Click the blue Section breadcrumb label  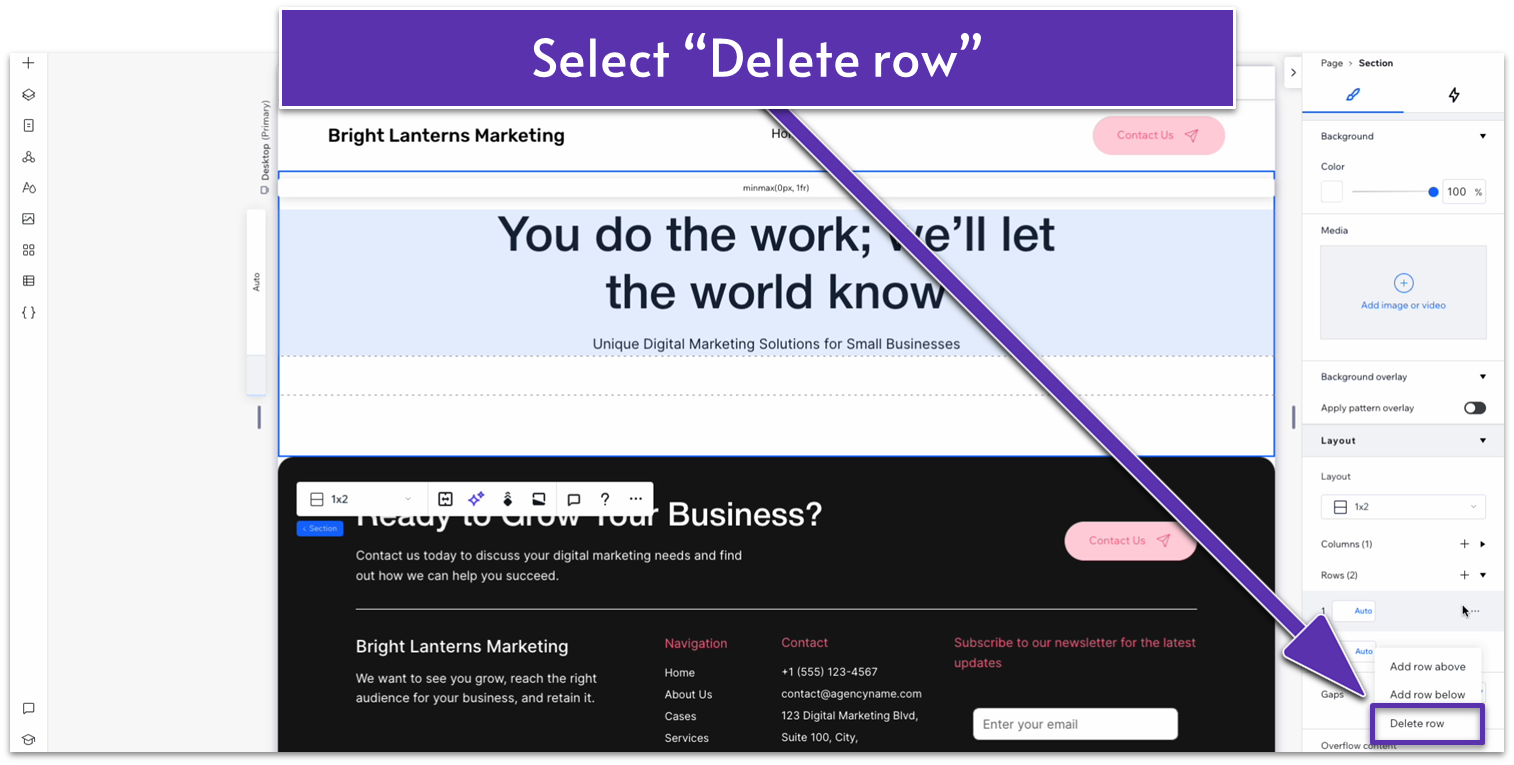click(320, 528)
